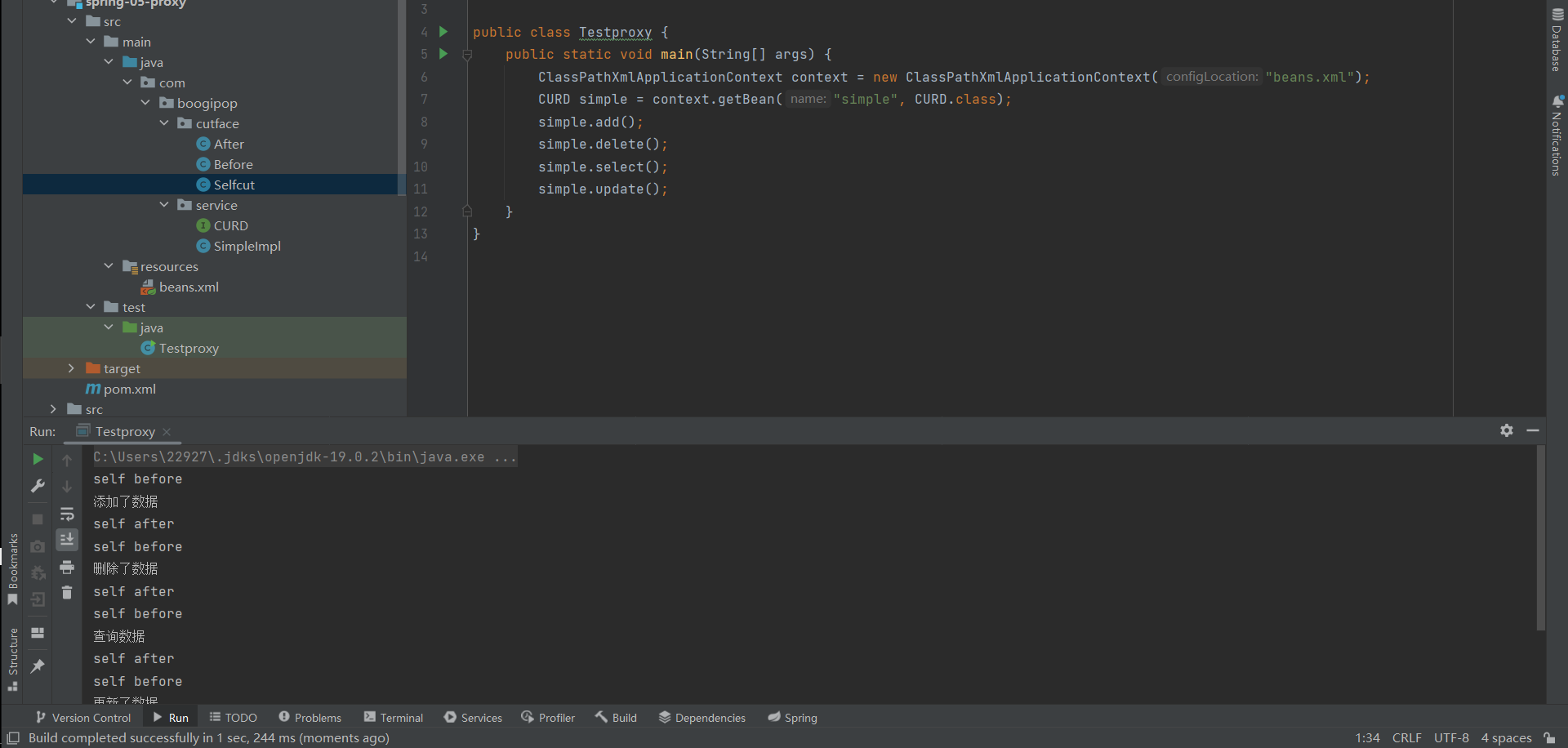The height and width of the screenshot is (748, 1568).
Task: Open the Spring tool window
Action: 793,718
